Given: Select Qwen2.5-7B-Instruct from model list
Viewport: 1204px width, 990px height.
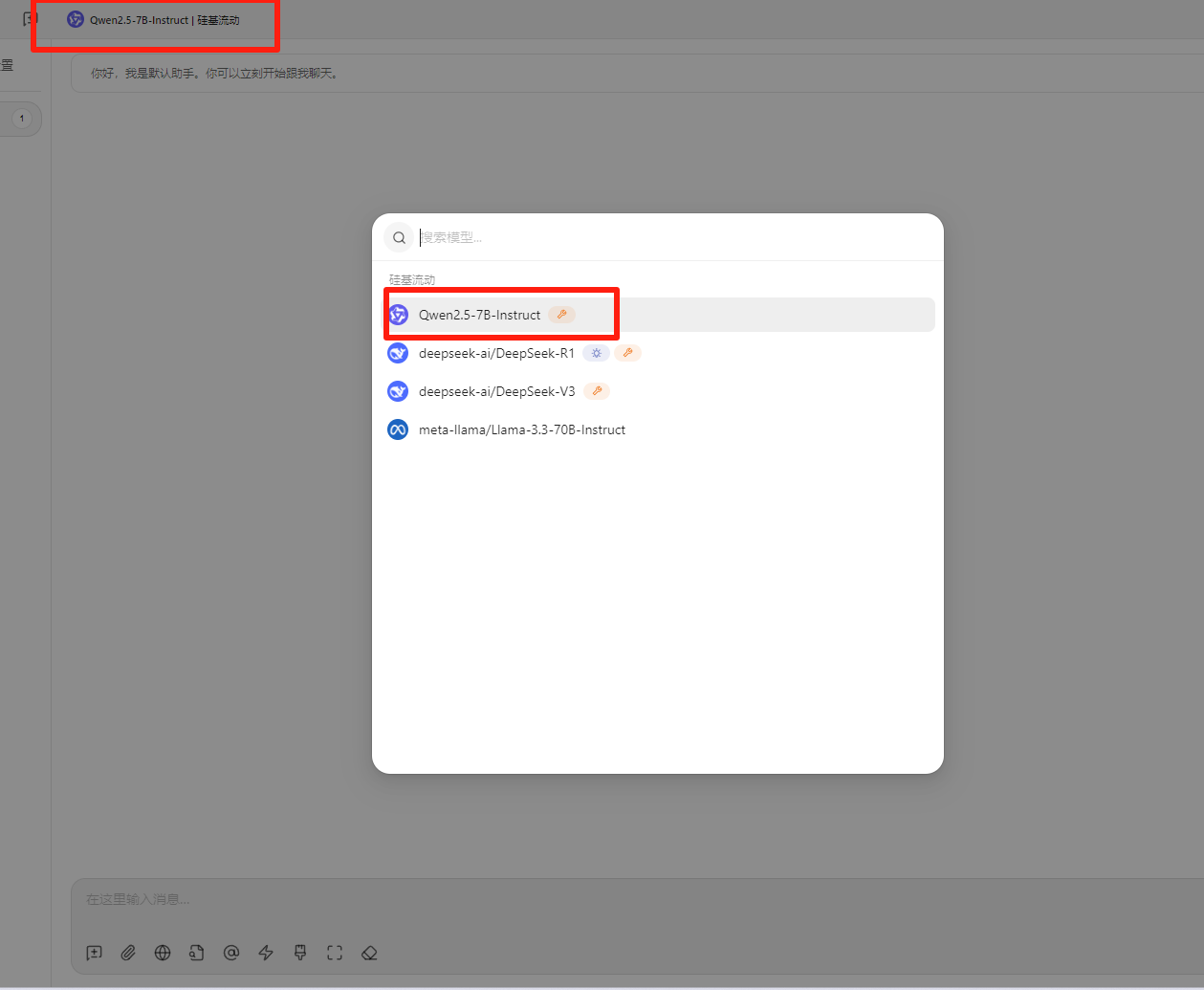Looking at the screenshot, I should coord(479,315).
